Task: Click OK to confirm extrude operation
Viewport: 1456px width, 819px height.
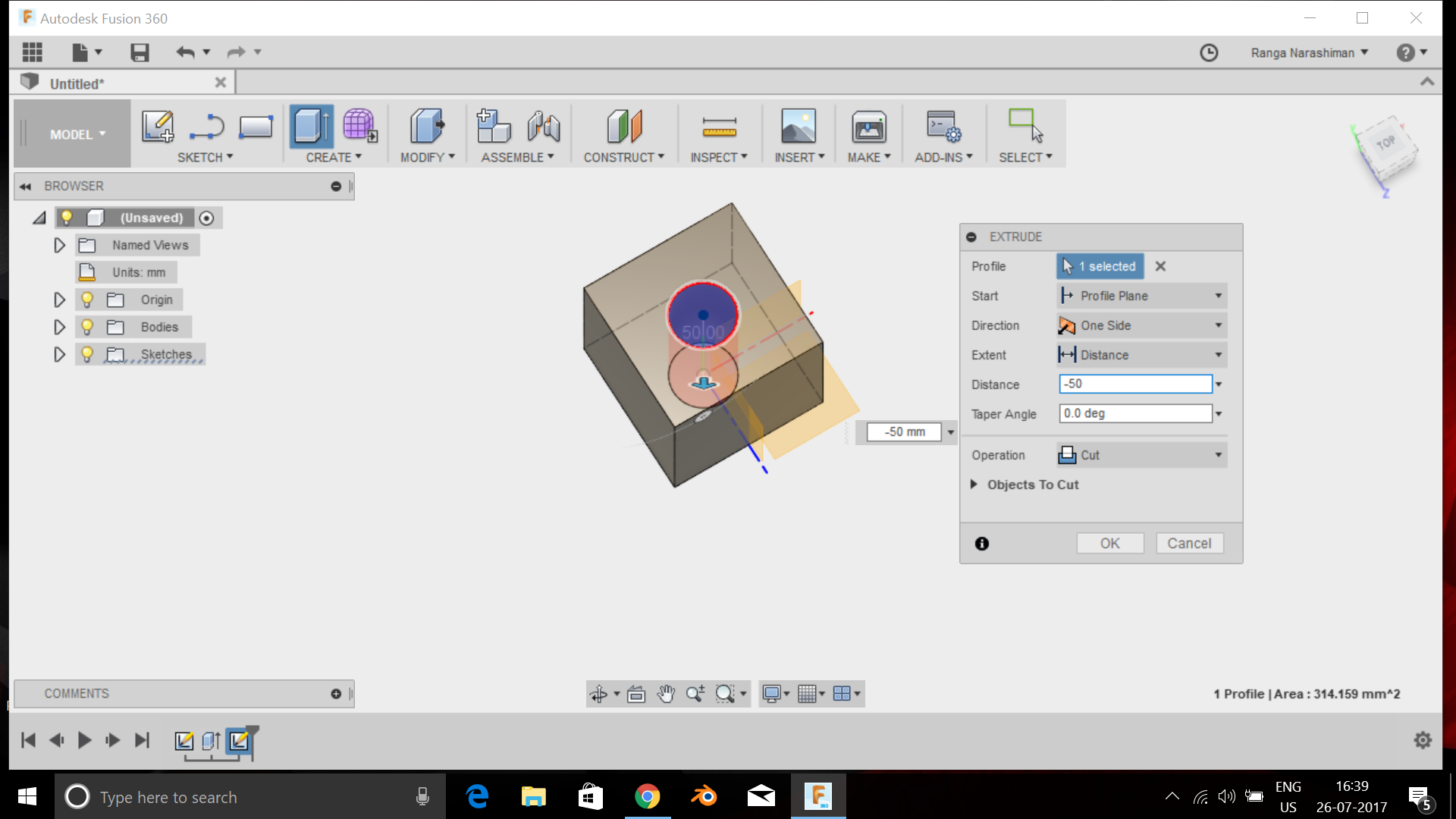Action: pos(1109,543)
